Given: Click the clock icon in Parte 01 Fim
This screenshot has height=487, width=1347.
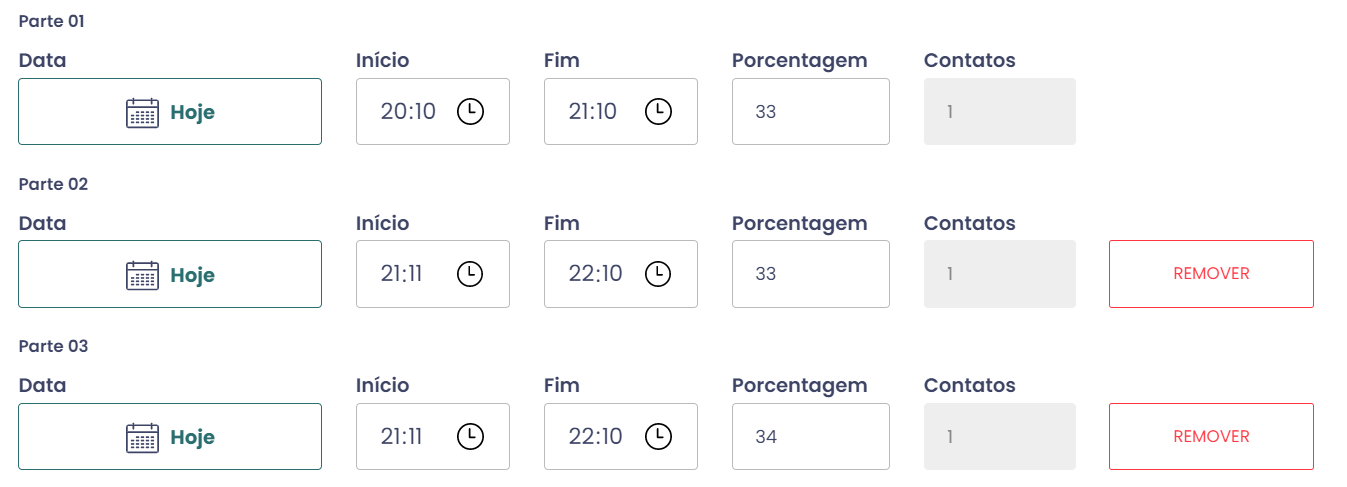Looking at the screenshot, I should click(x=658, y=112).
